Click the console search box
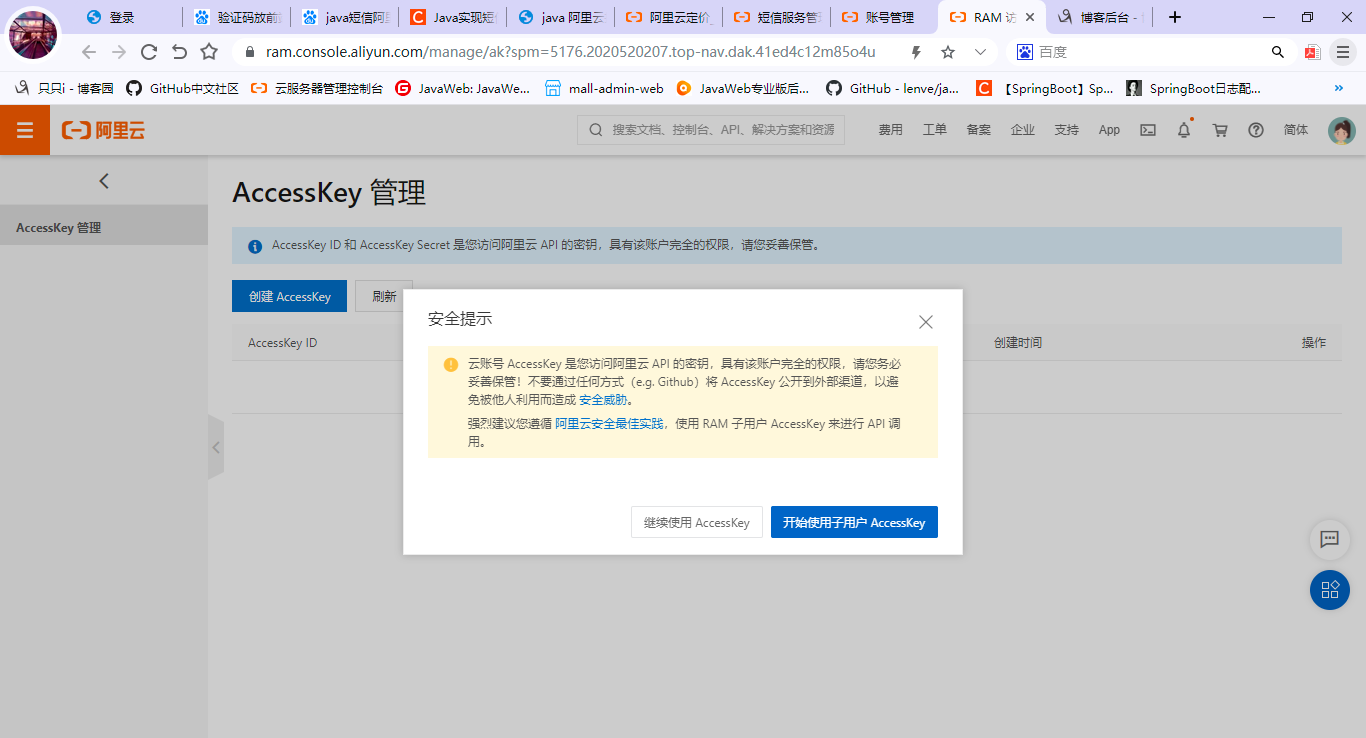This screenshot has width=1366, height=738. tap(711, 130)
